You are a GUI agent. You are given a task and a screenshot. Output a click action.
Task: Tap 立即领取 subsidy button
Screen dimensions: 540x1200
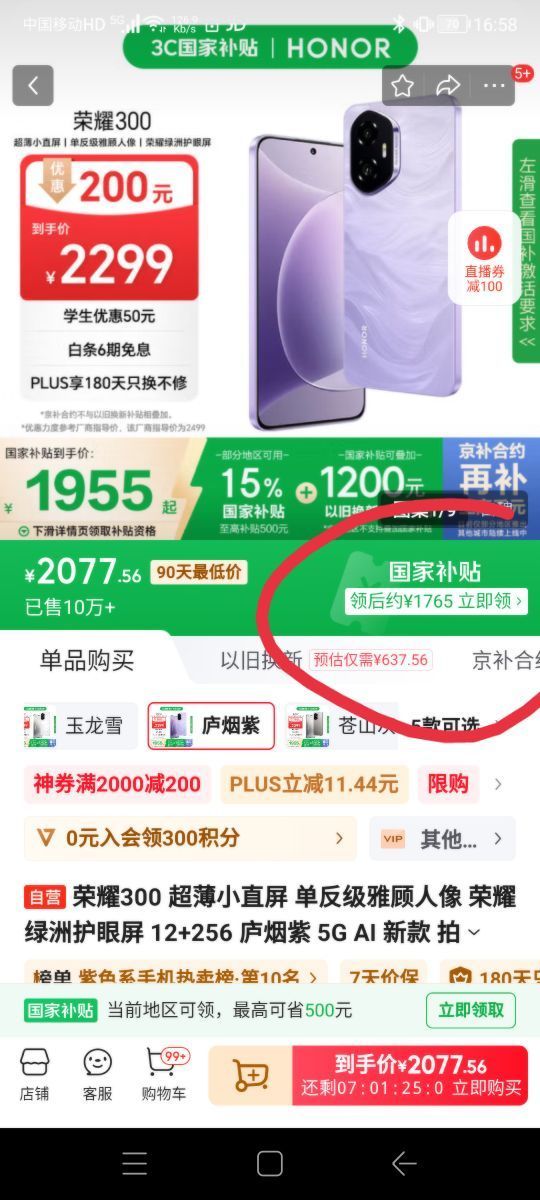click(471, 1010)
